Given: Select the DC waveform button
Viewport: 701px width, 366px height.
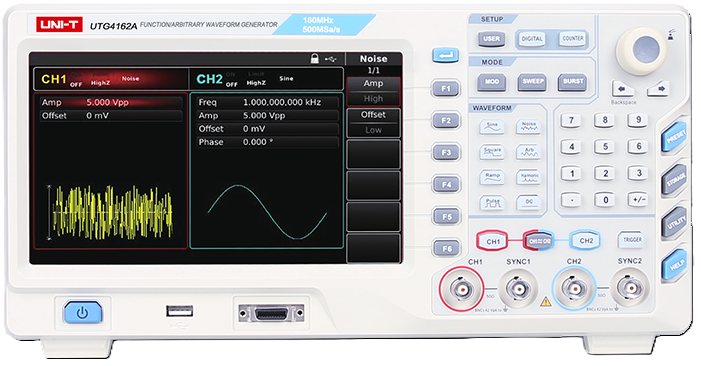Looking at the screenshot, I should point(529,203).
